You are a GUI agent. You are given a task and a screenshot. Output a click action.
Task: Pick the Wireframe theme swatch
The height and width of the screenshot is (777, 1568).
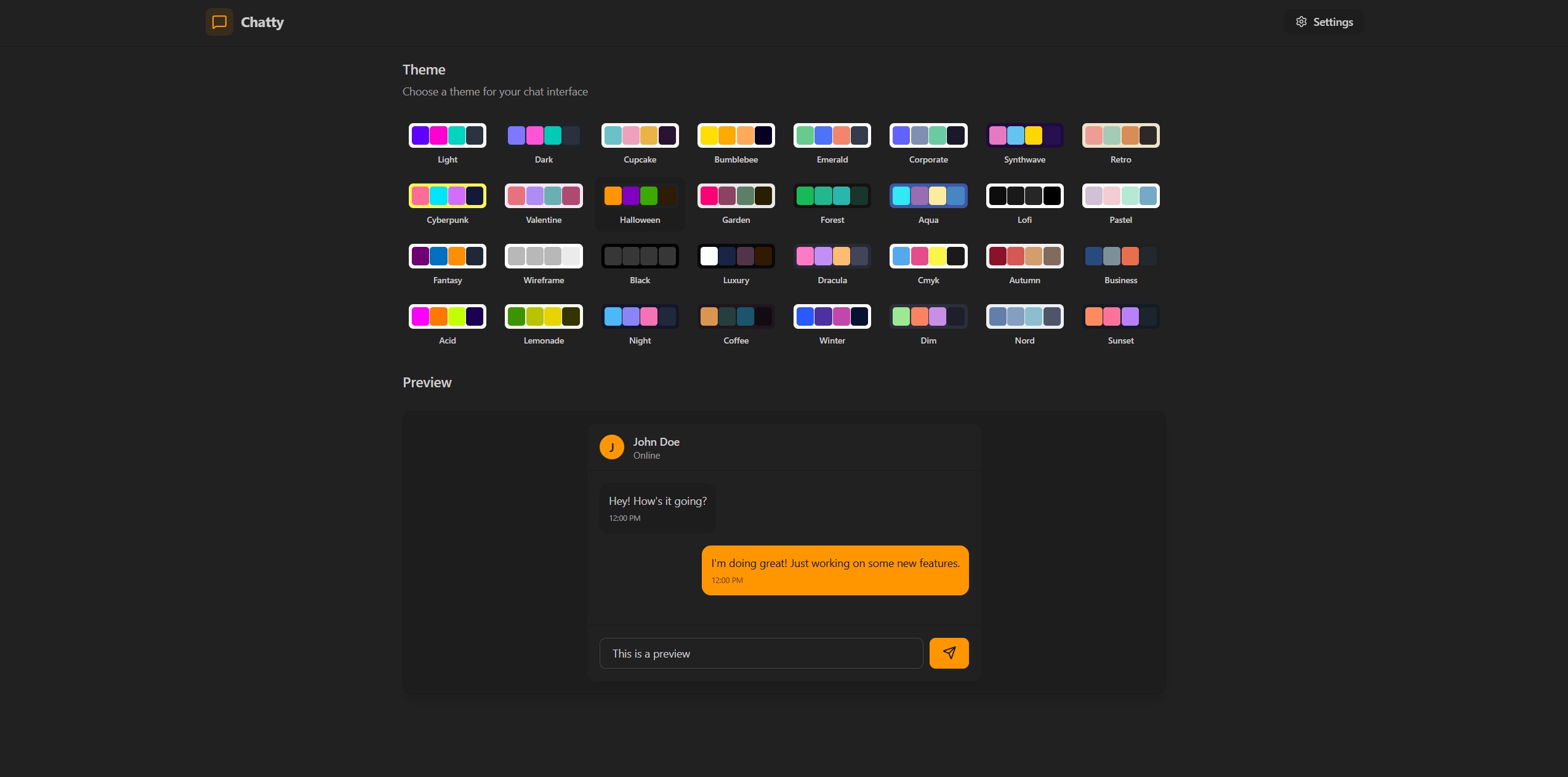544,256
